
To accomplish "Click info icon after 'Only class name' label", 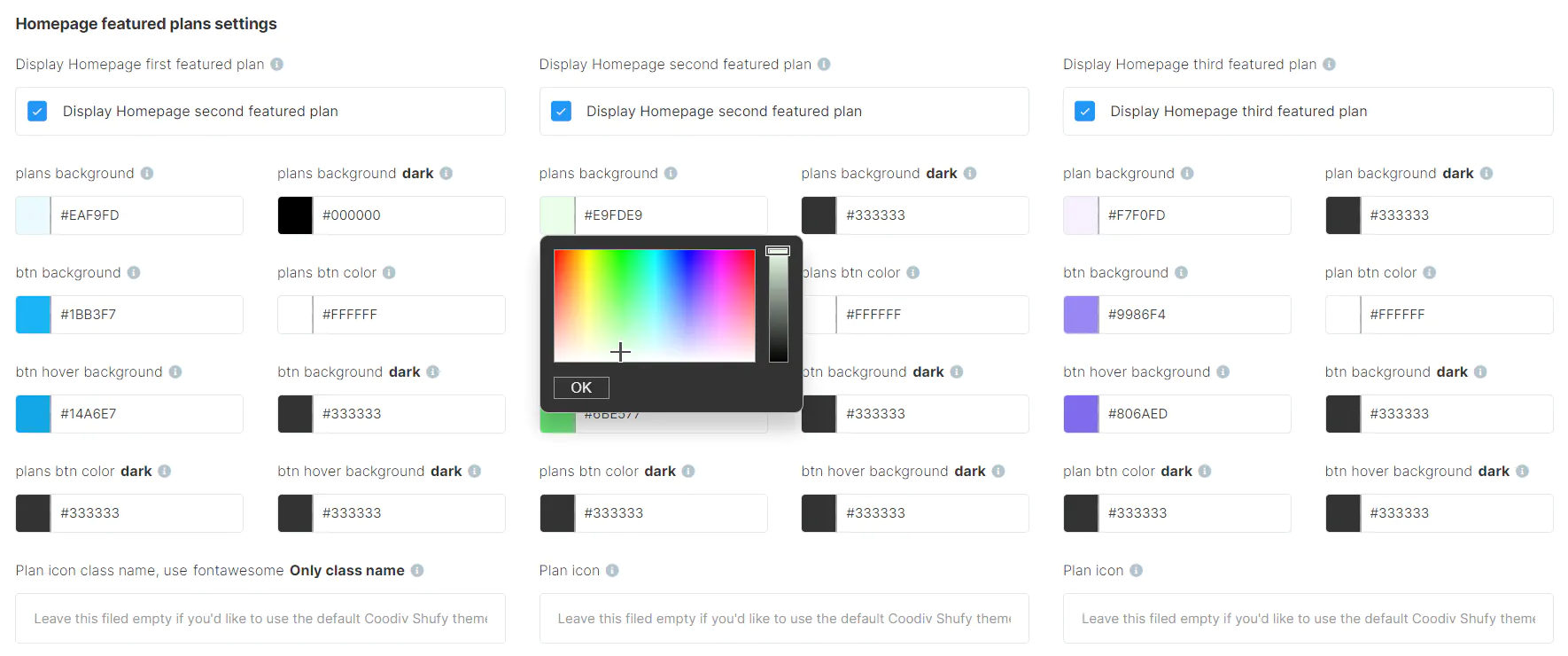I will [417, 571].
